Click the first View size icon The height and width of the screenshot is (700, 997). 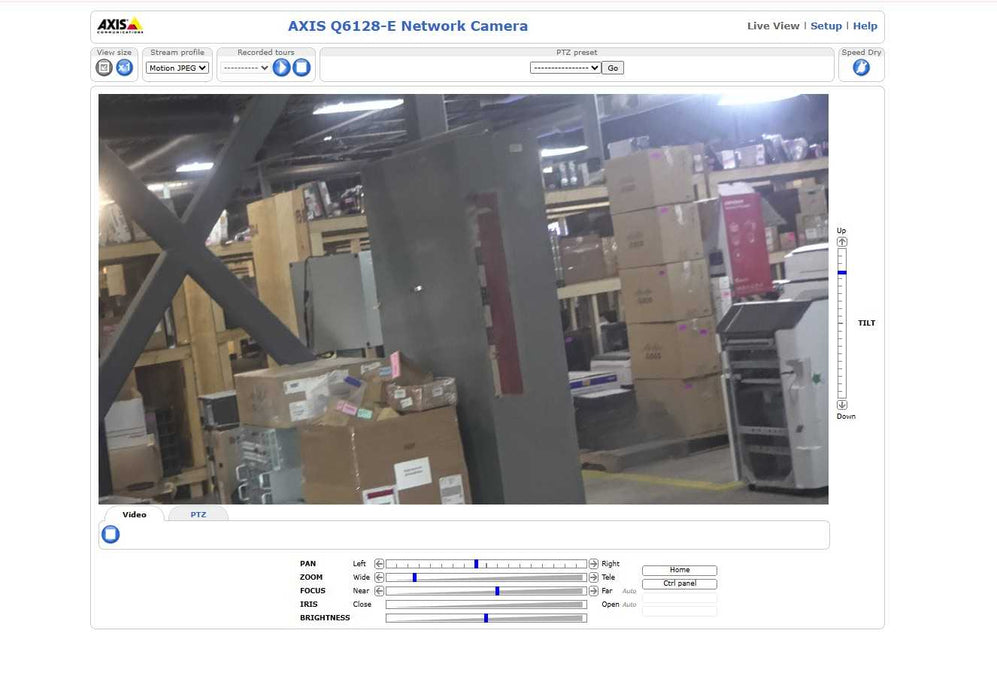[104, 67]
